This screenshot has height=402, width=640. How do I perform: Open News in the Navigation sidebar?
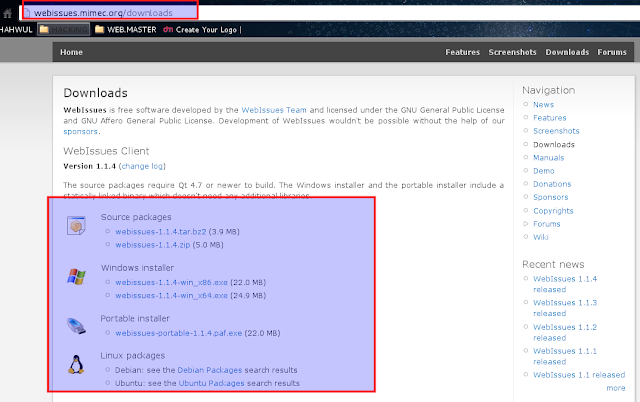(x=543, y=104)
